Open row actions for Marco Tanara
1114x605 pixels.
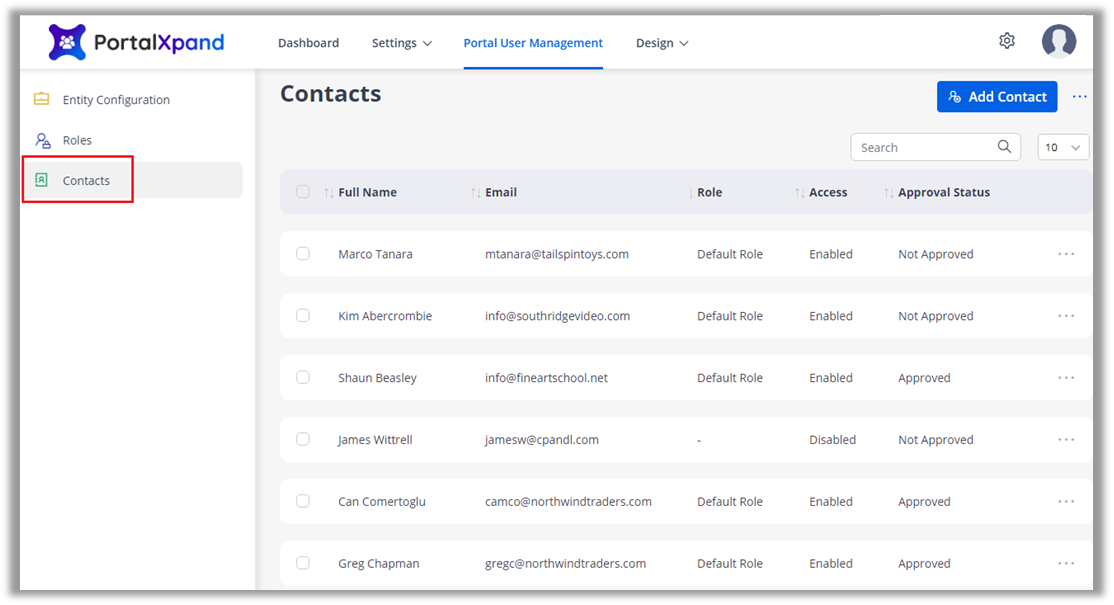pyautogui.click(x=1066, y=254)
